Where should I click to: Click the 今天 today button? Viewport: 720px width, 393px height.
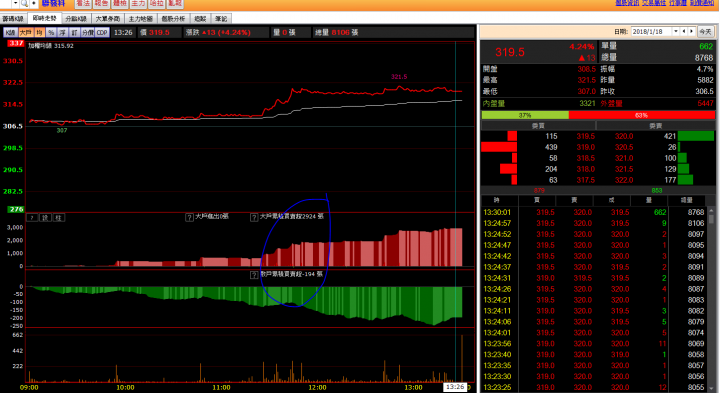point(705,31)
